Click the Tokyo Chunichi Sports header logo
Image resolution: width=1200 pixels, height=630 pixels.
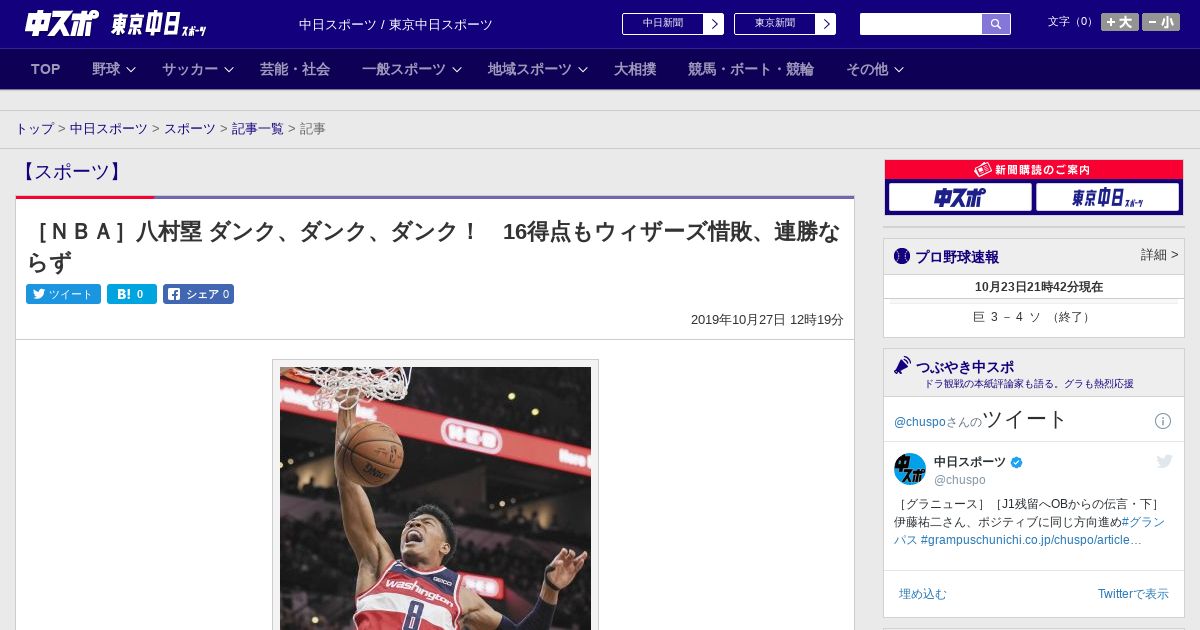(x=159, y=24)
